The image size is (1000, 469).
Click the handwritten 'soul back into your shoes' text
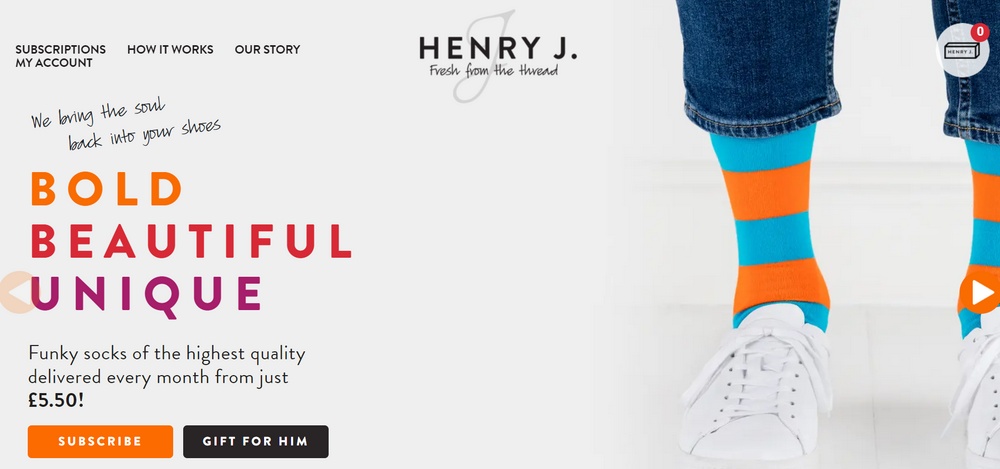pos(126,124)
